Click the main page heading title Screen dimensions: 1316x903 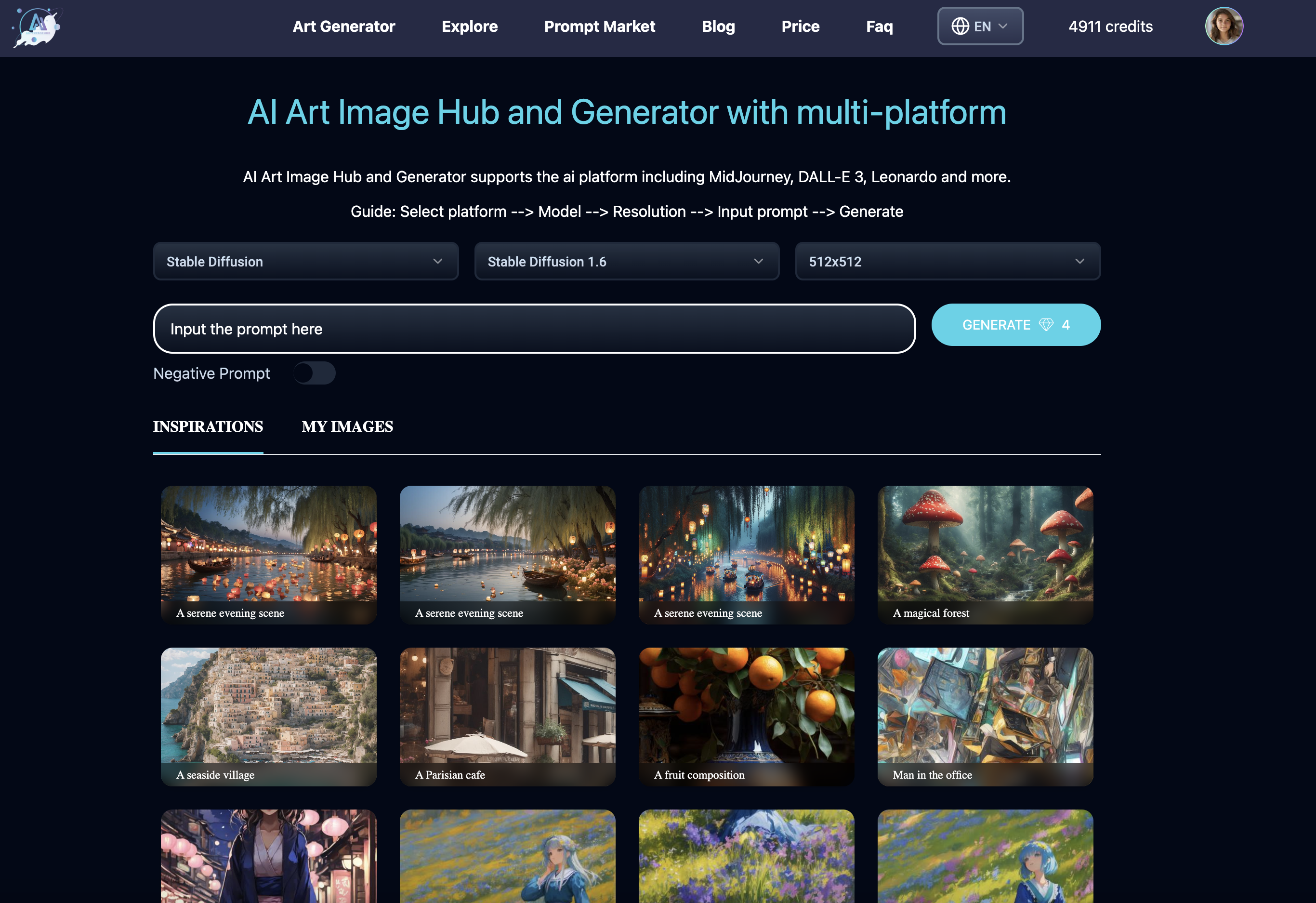coord(627,112)
